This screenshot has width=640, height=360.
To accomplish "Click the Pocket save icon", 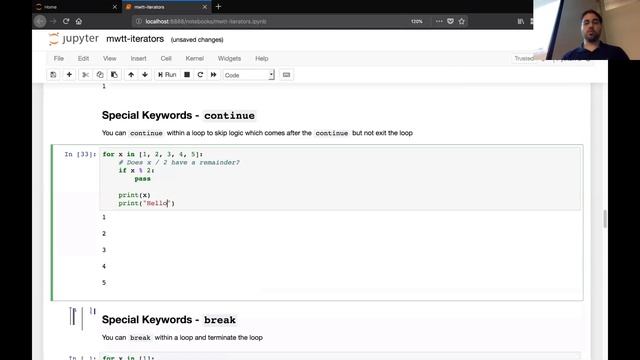I will coord(450,21).
